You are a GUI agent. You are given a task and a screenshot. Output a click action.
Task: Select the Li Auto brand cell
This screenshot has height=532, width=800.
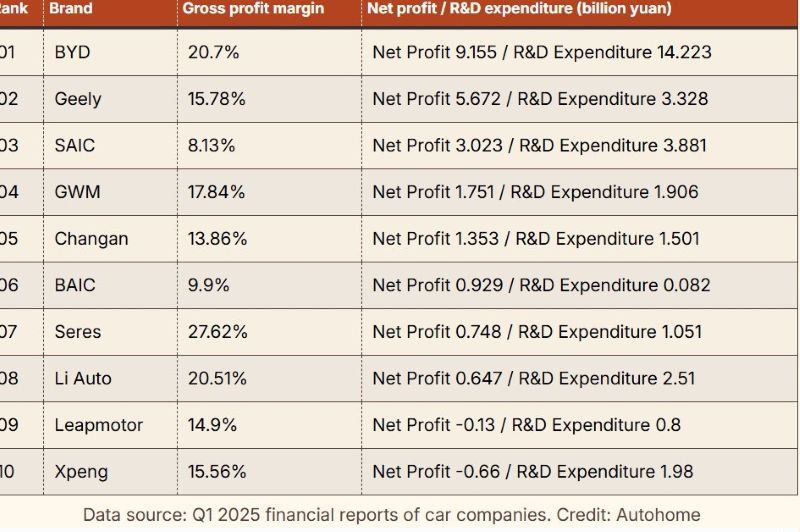[x=83, y=378]
